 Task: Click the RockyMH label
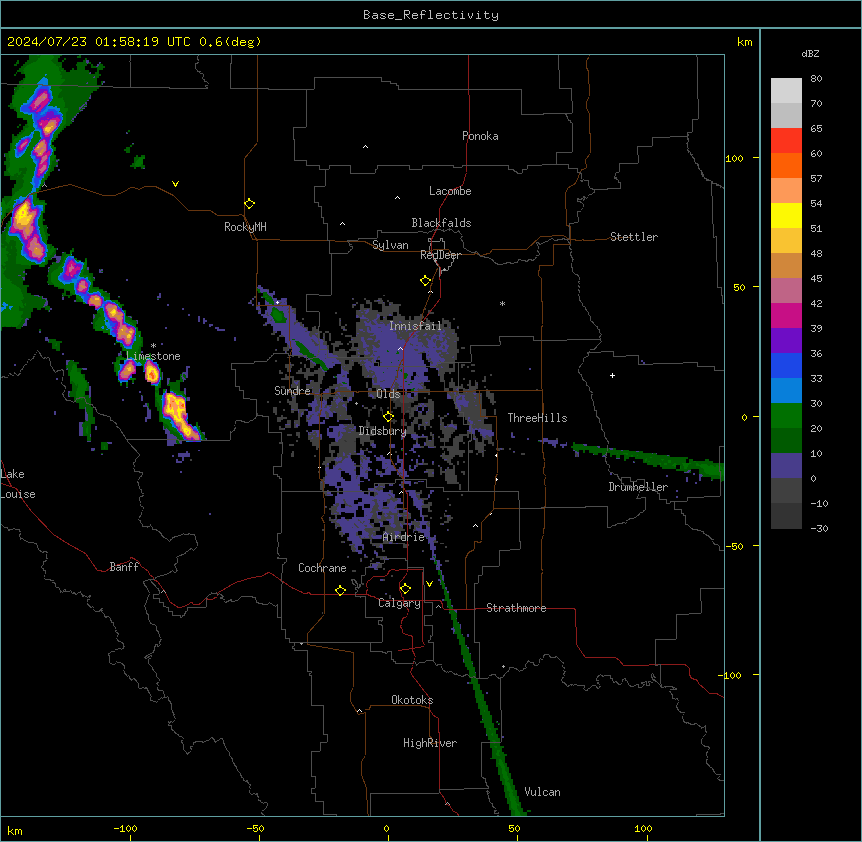[x=245, y=227]
